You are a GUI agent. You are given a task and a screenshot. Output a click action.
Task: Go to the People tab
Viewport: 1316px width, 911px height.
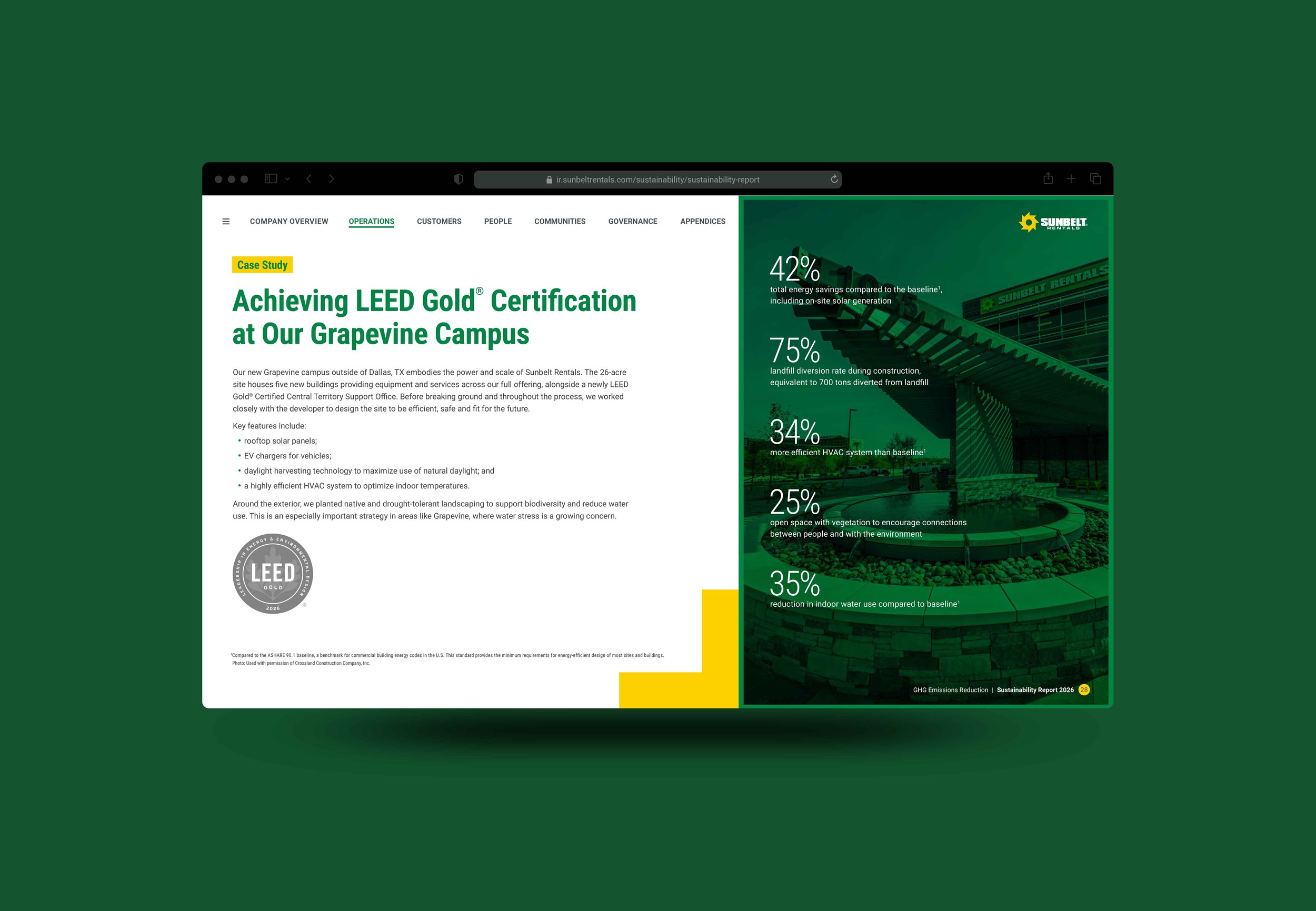pos(498,222)
